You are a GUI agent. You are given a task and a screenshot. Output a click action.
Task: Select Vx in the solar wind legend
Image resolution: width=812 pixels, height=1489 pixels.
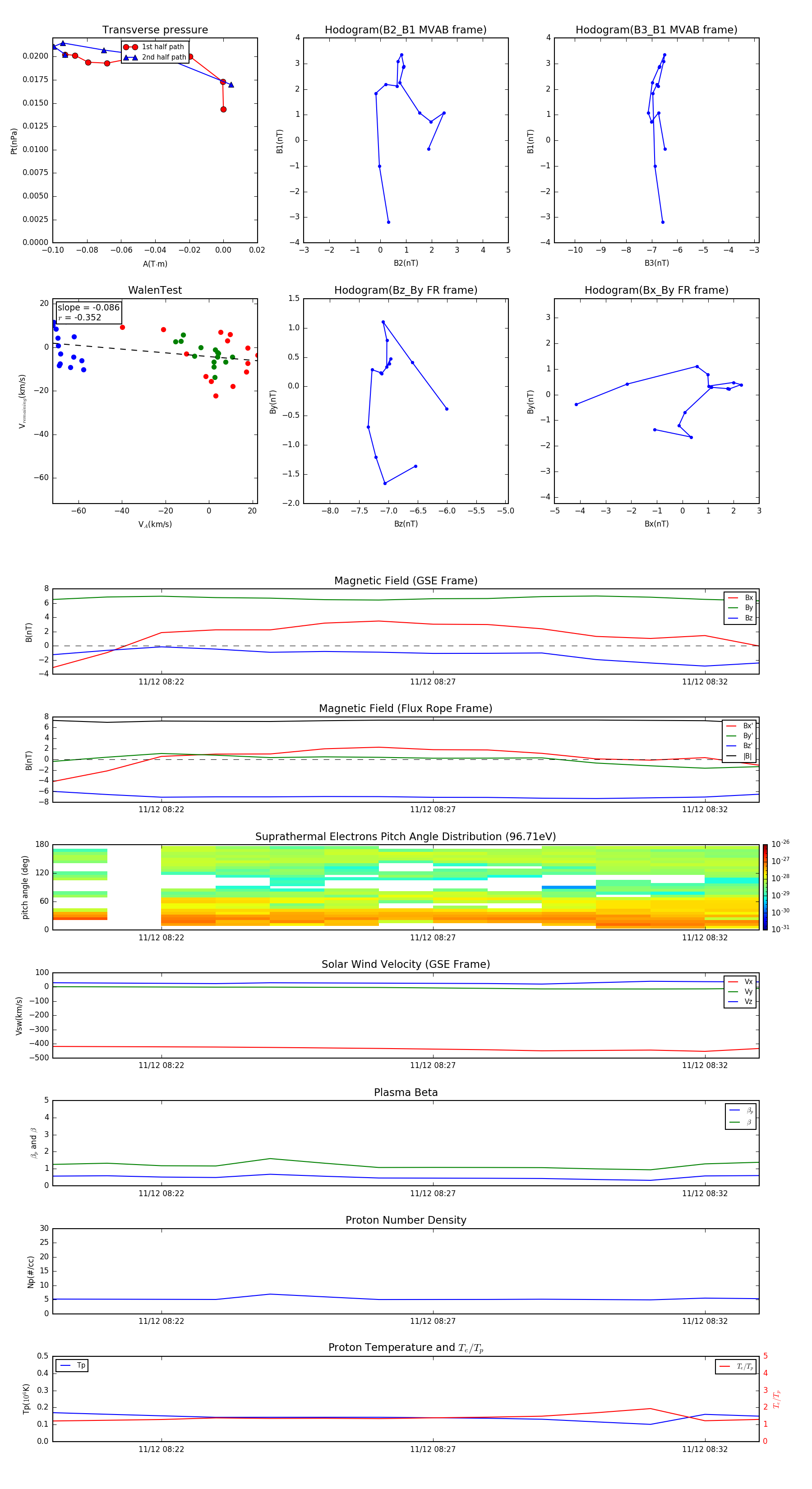point(740,981)
